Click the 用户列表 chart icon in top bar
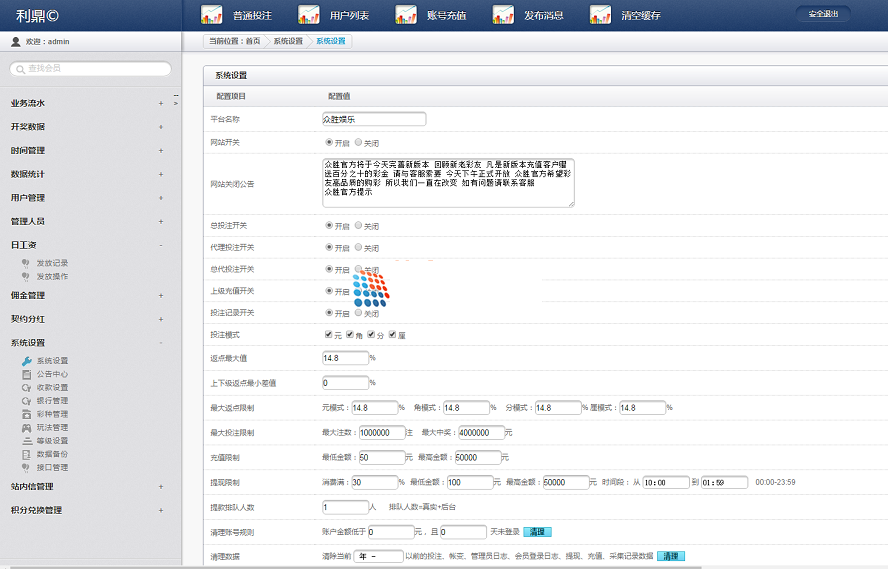Image resolution: width=888 pixels, height=569 pixels. coord(309,15)
